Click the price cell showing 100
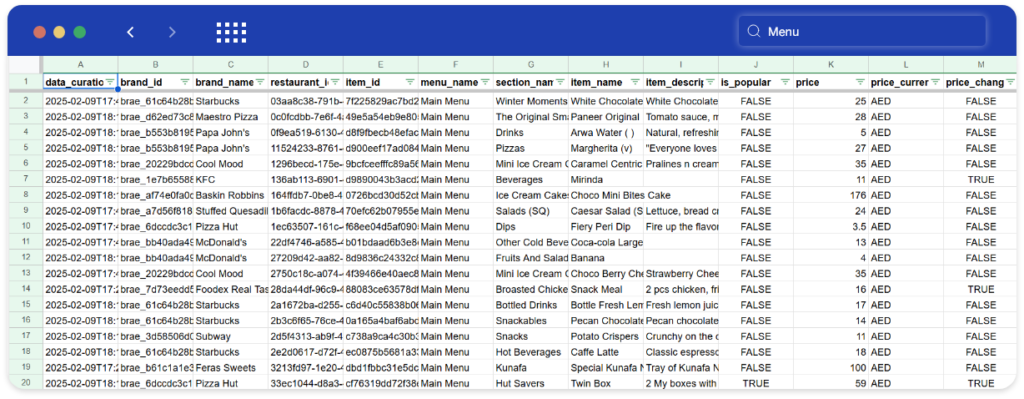Image resolution: width=1024 pixels, height=399 pixels. pos(831,368)
